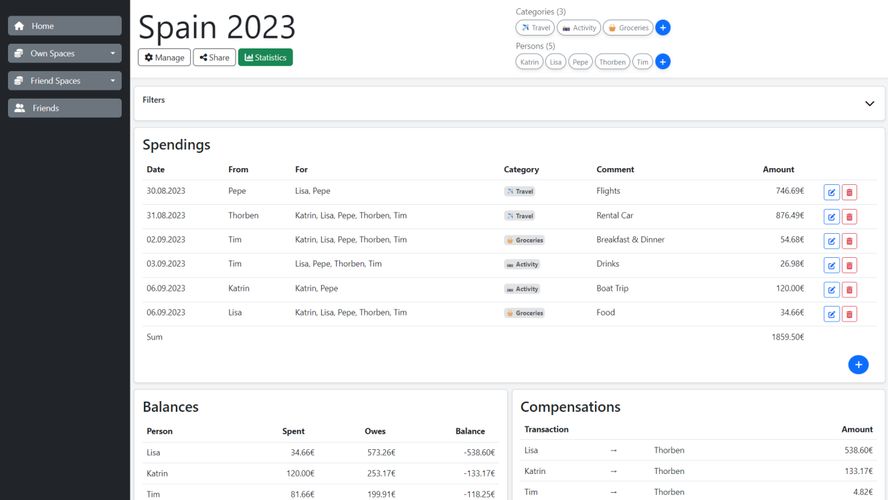Select the Thorben person tag
Screen dimensions: 888x500
pyautogui.click(x=612, y=62)
